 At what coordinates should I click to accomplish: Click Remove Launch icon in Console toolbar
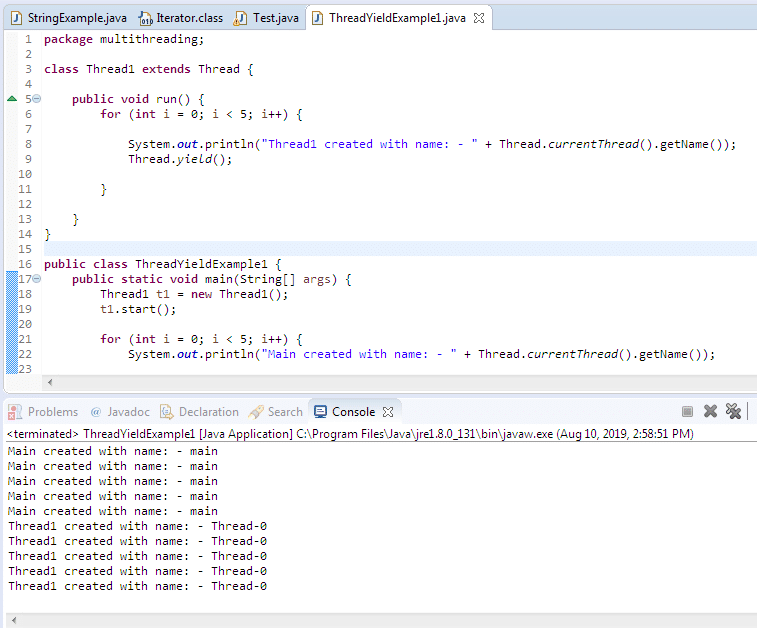tap(711, 411)
